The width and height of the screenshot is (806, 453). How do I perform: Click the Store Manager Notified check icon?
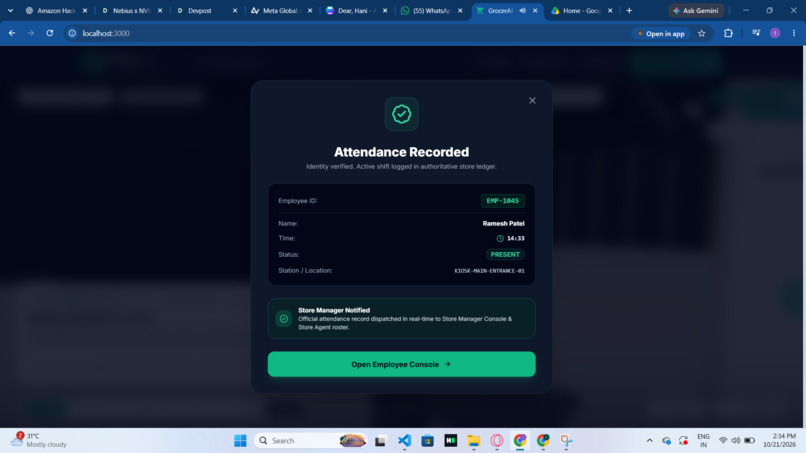283,319
